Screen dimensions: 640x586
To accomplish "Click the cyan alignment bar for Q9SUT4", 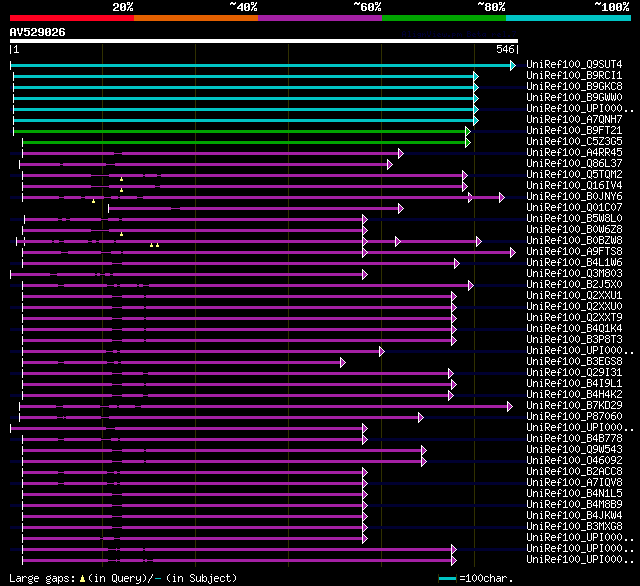I will tap(260, 65).
